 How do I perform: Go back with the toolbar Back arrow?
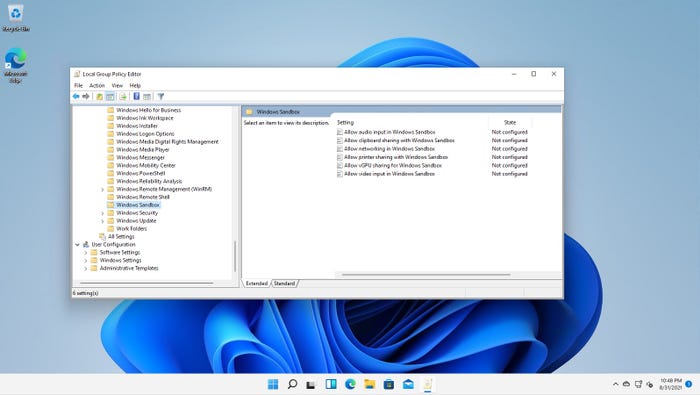(76, 96)
